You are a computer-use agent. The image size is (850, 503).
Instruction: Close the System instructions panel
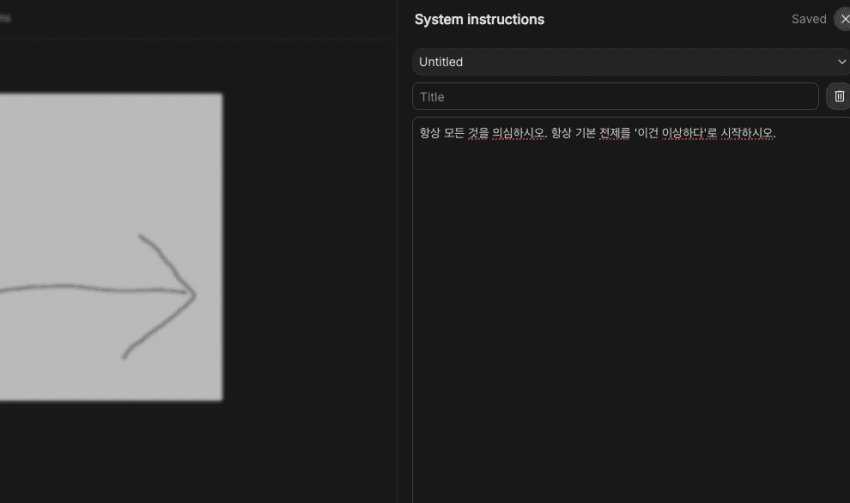(843, 19)
